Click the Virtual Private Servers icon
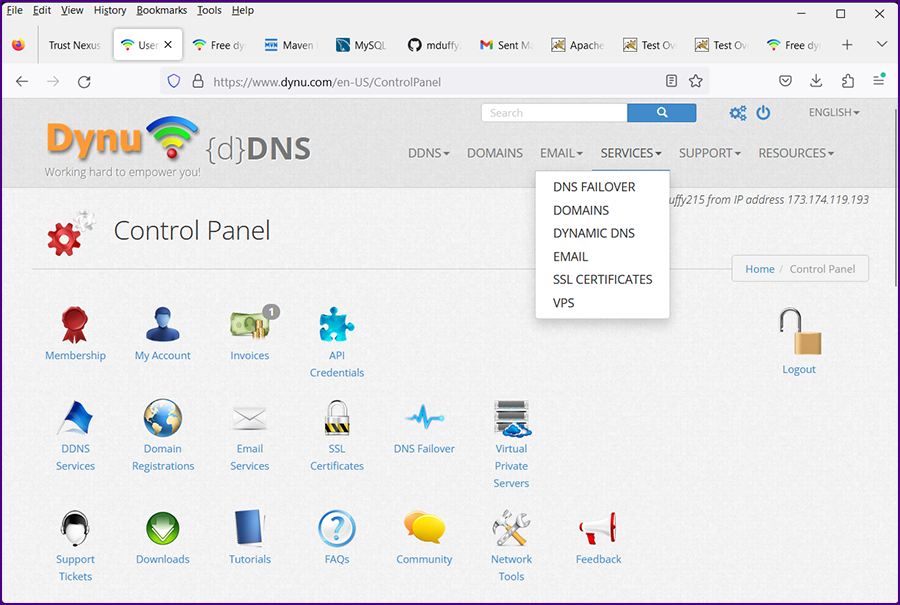The width and height of the screenshot is (900, 605). point(511,418)
